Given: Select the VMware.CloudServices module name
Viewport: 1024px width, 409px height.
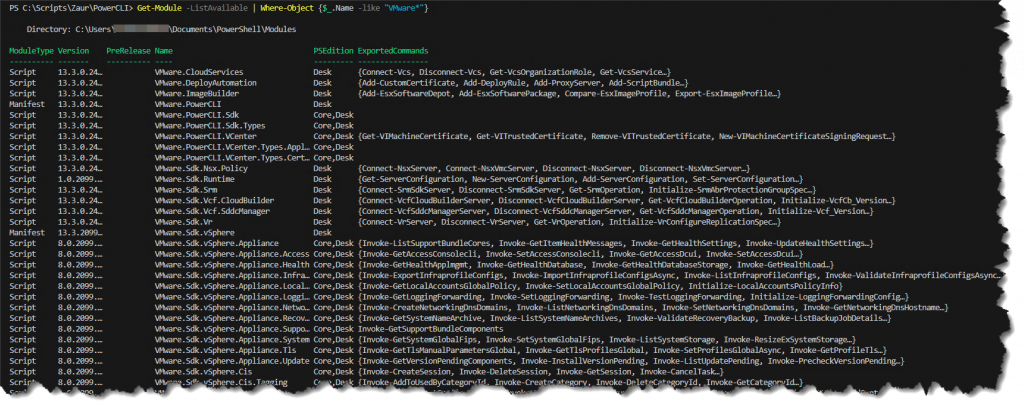Looking at the screenshot, I should pos(200,73).
